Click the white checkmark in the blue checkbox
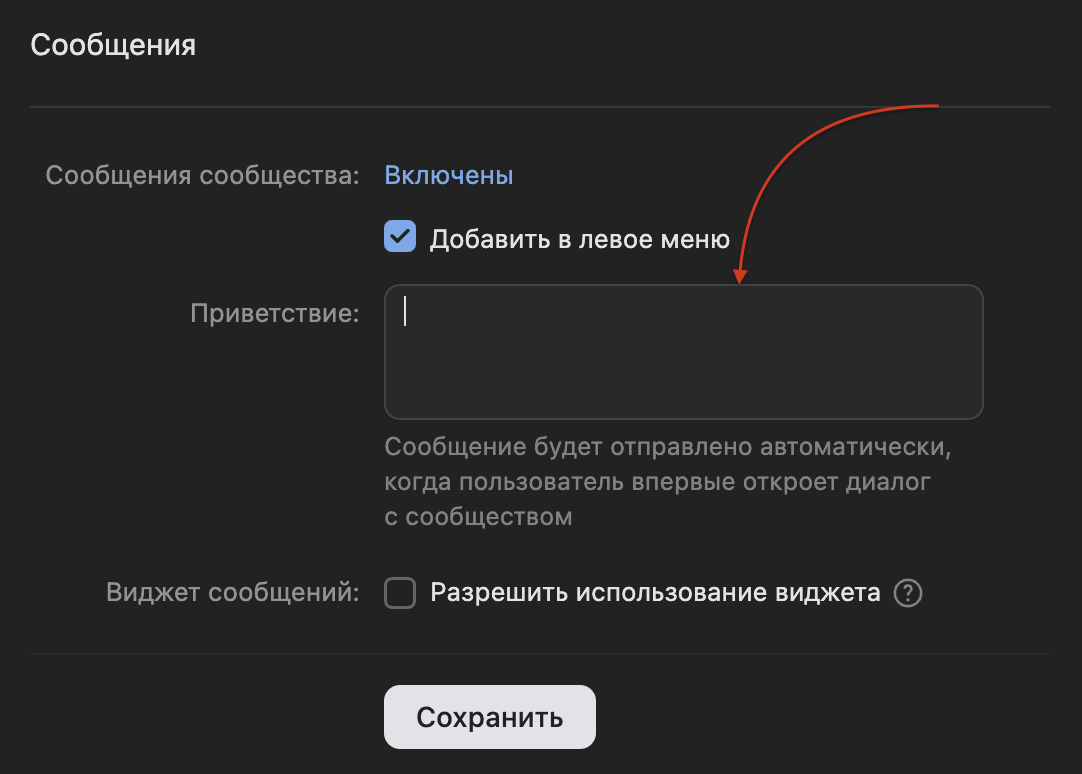Screen dimensions: 1082x774 point(400,238)
